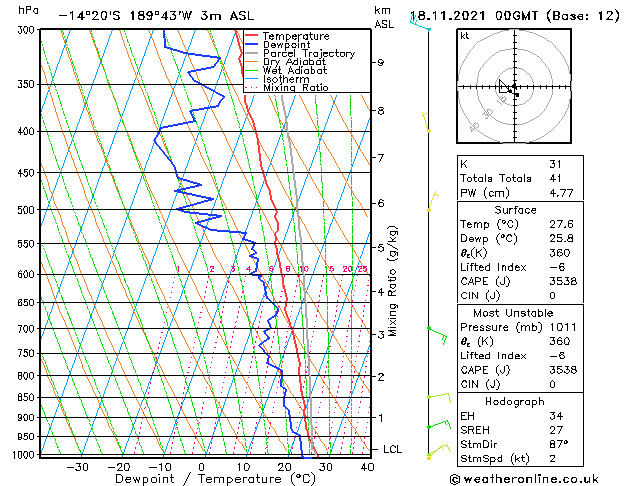
Task: Click the '40' temperature axis label
Action: point(367,467)
